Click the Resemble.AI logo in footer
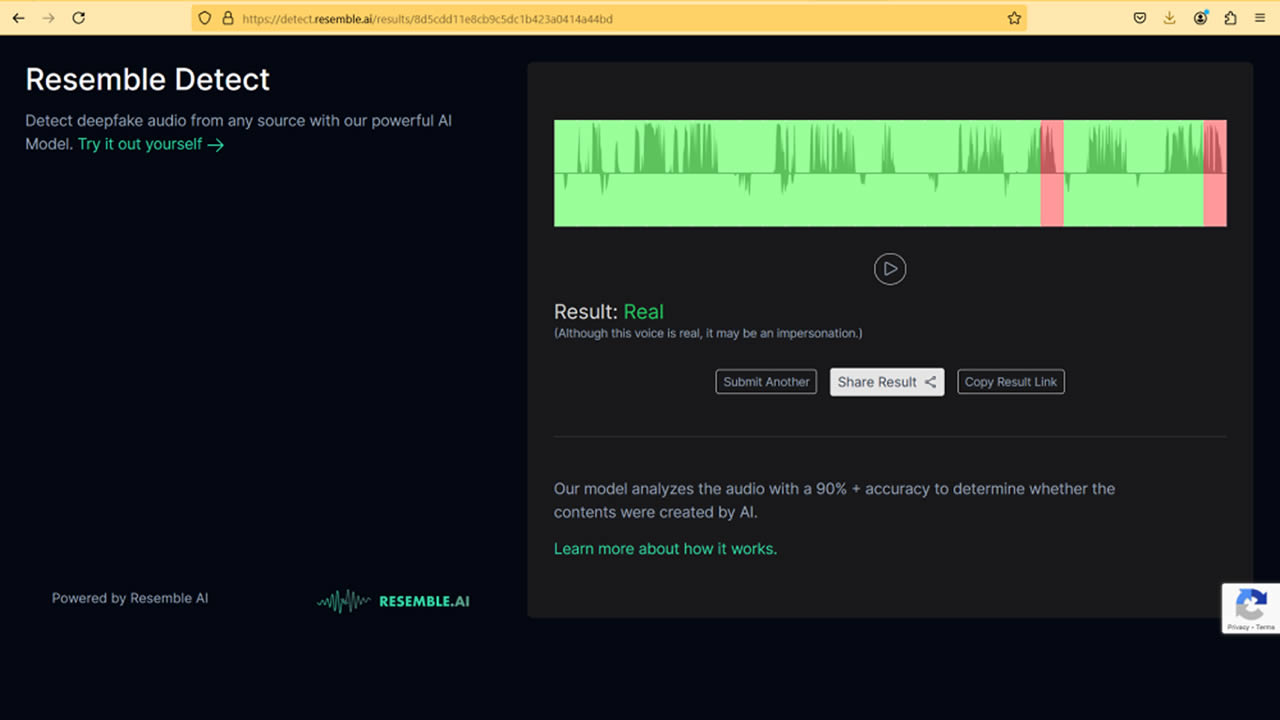Image resolution: width=1280 pixels, height=720 pixels. (x=394, y=601)
